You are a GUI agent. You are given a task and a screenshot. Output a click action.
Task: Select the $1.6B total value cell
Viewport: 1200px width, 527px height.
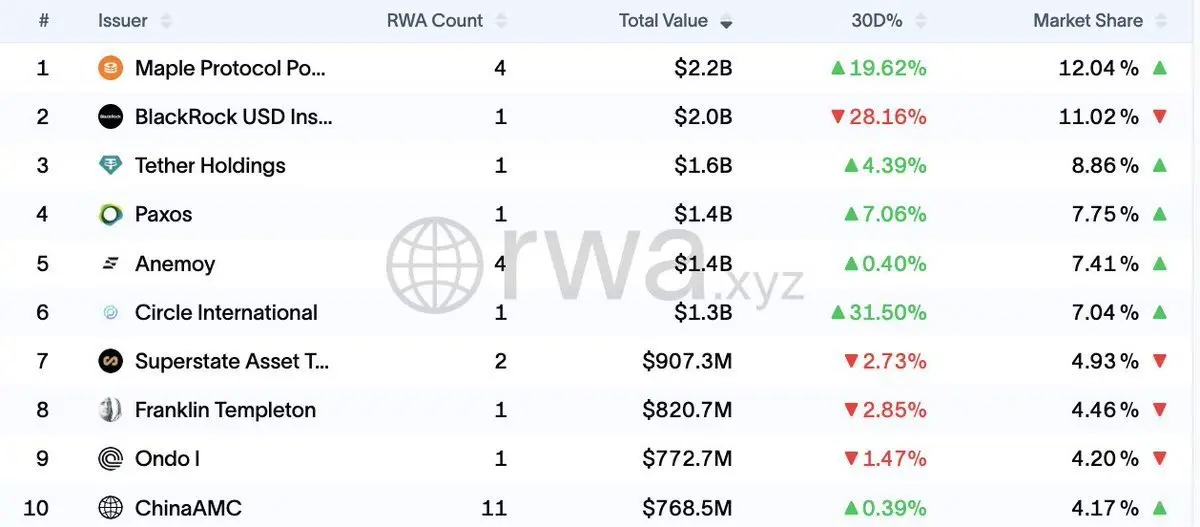point(703,166)
